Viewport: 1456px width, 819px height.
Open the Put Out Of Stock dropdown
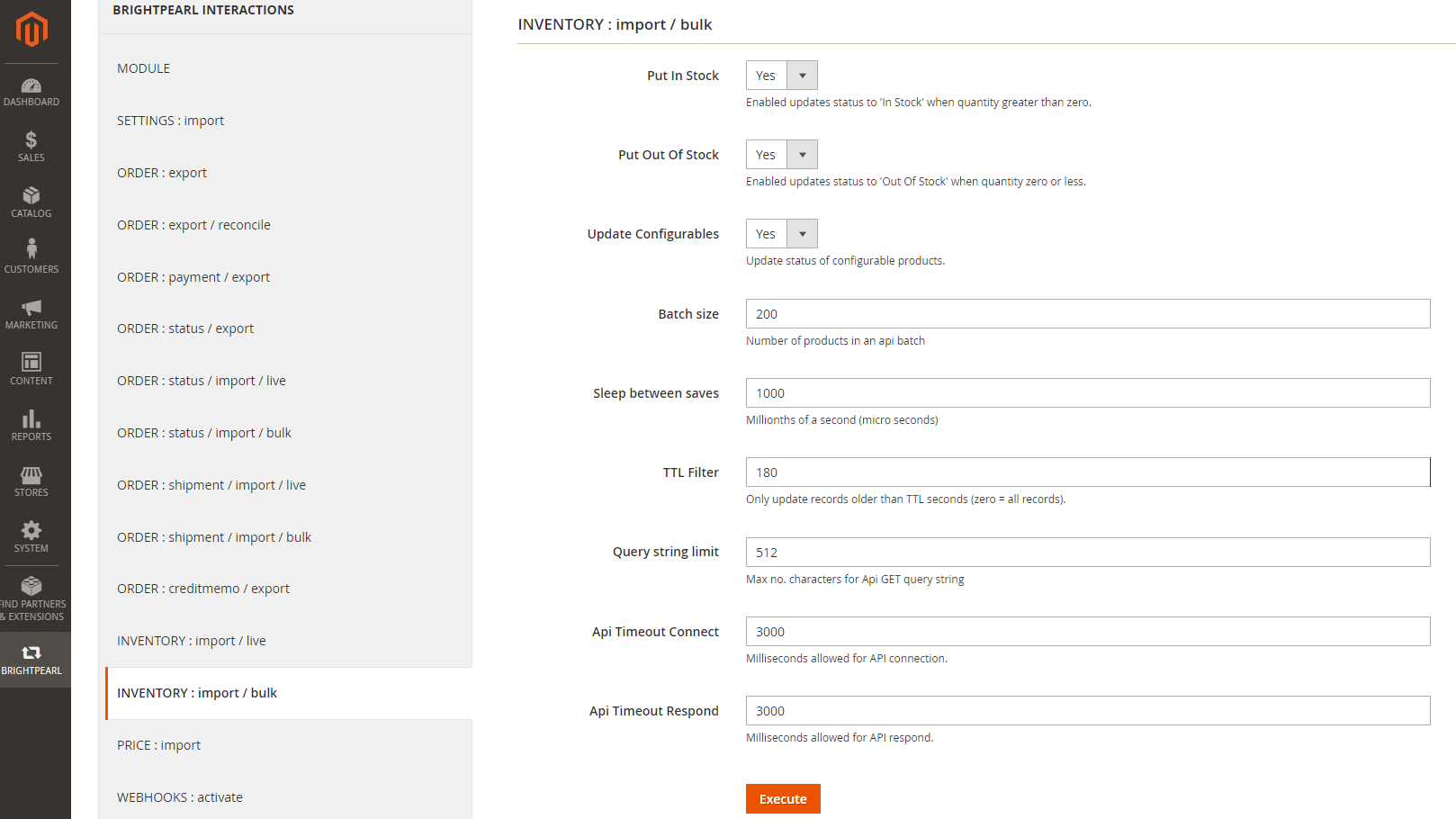pyautogui.click(x=803, y=154)
